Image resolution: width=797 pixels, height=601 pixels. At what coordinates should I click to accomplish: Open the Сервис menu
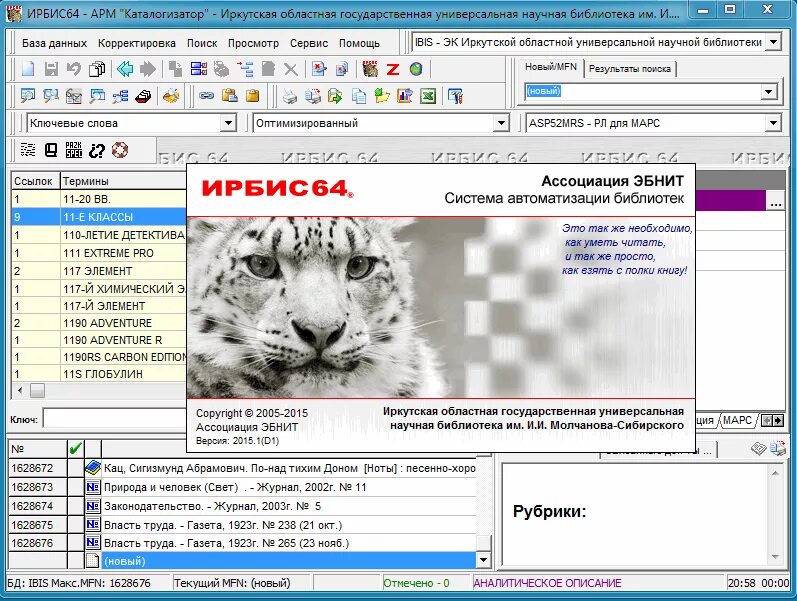pos(309,43)
